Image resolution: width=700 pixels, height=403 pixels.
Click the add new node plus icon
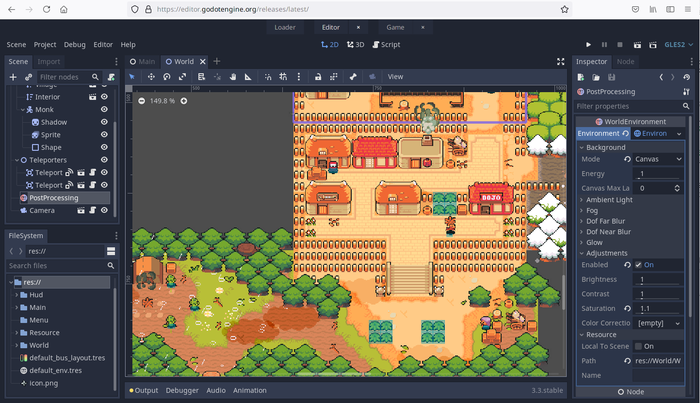[x=13, y=77]
